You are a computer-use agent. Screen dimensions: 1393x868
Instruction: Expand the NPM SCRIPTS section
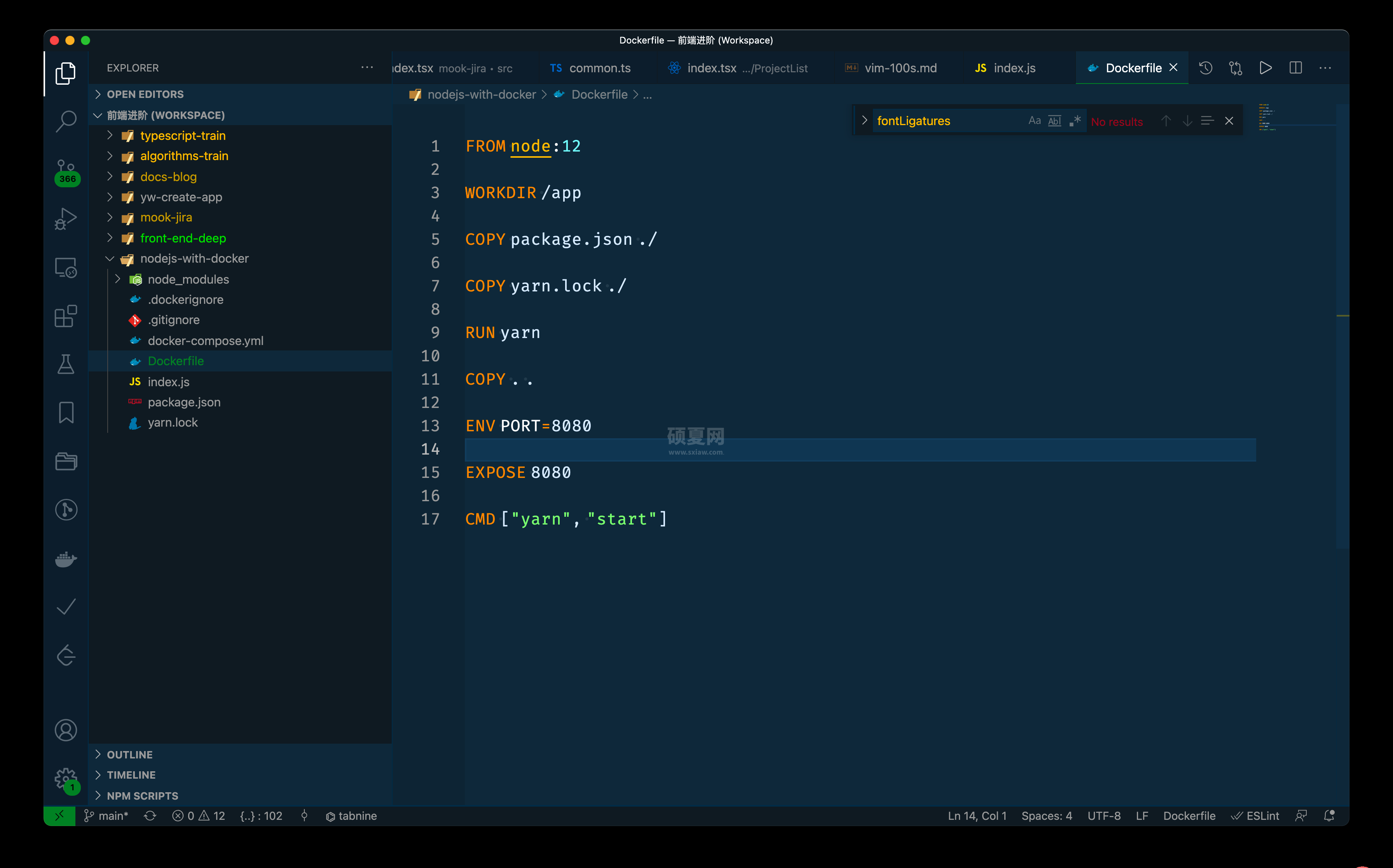click(x=240, y=796)
